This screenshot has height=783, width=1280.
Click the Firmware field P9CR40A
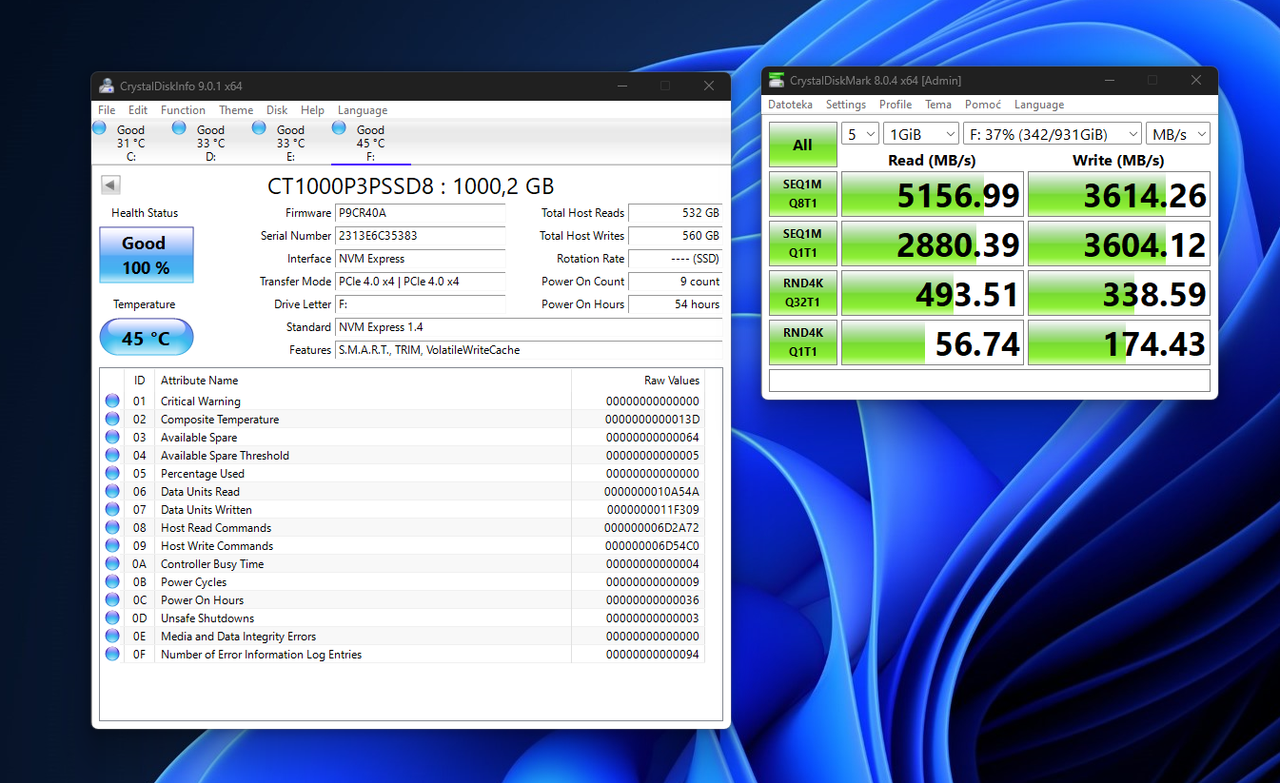(420, 213)
